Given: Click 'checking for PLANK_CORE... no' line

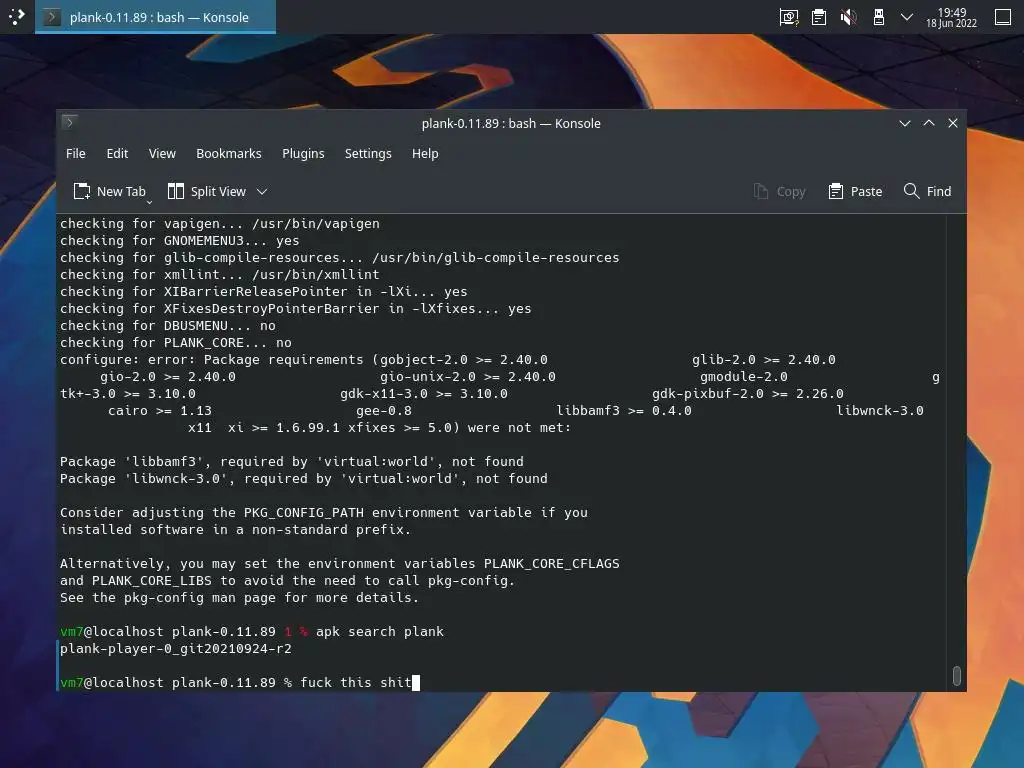Looking at the screenshot, I should click(x=176, y=343).
